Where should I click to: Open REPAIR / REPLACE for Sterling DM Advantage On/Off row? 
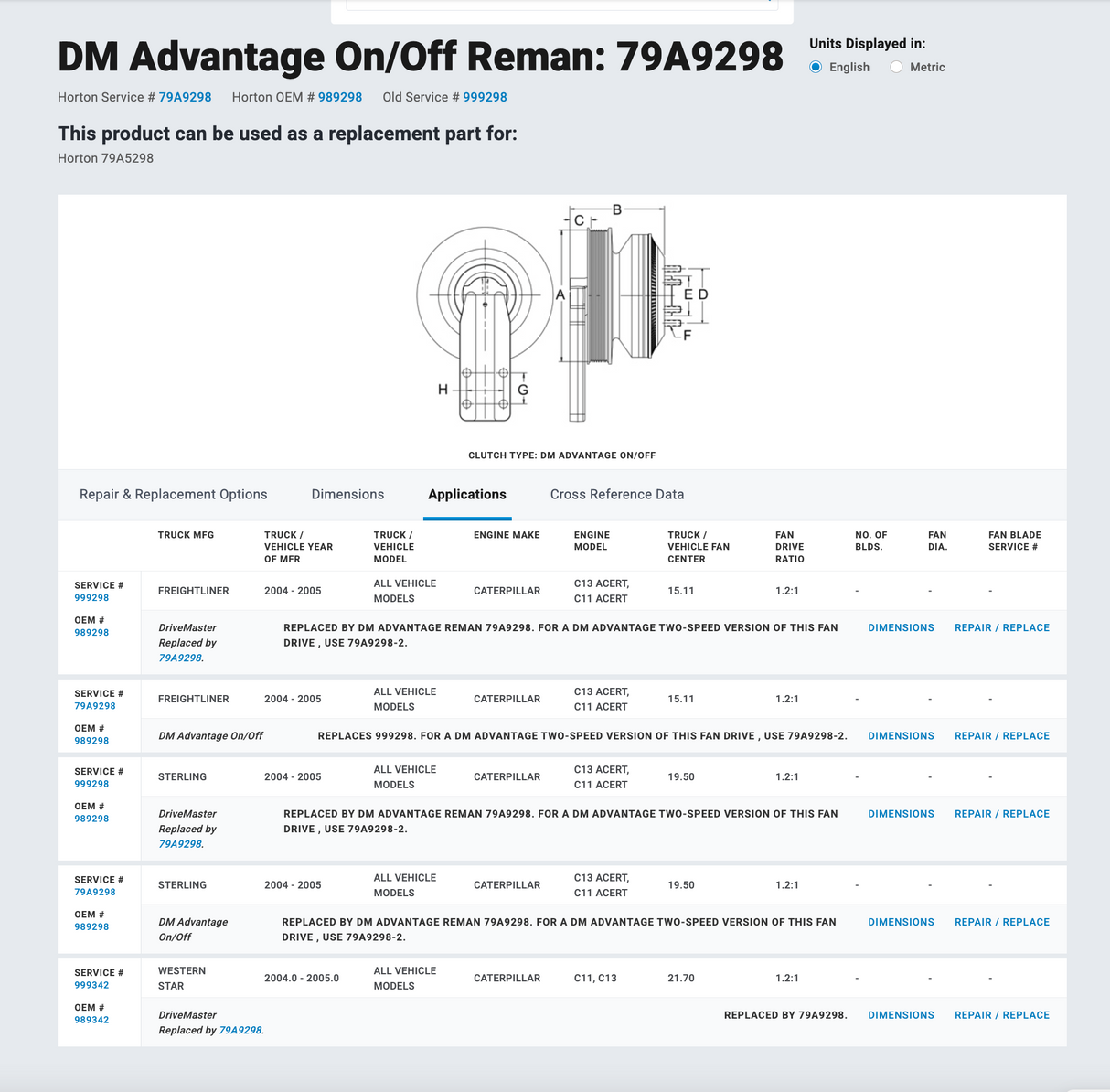(1002, 922)
